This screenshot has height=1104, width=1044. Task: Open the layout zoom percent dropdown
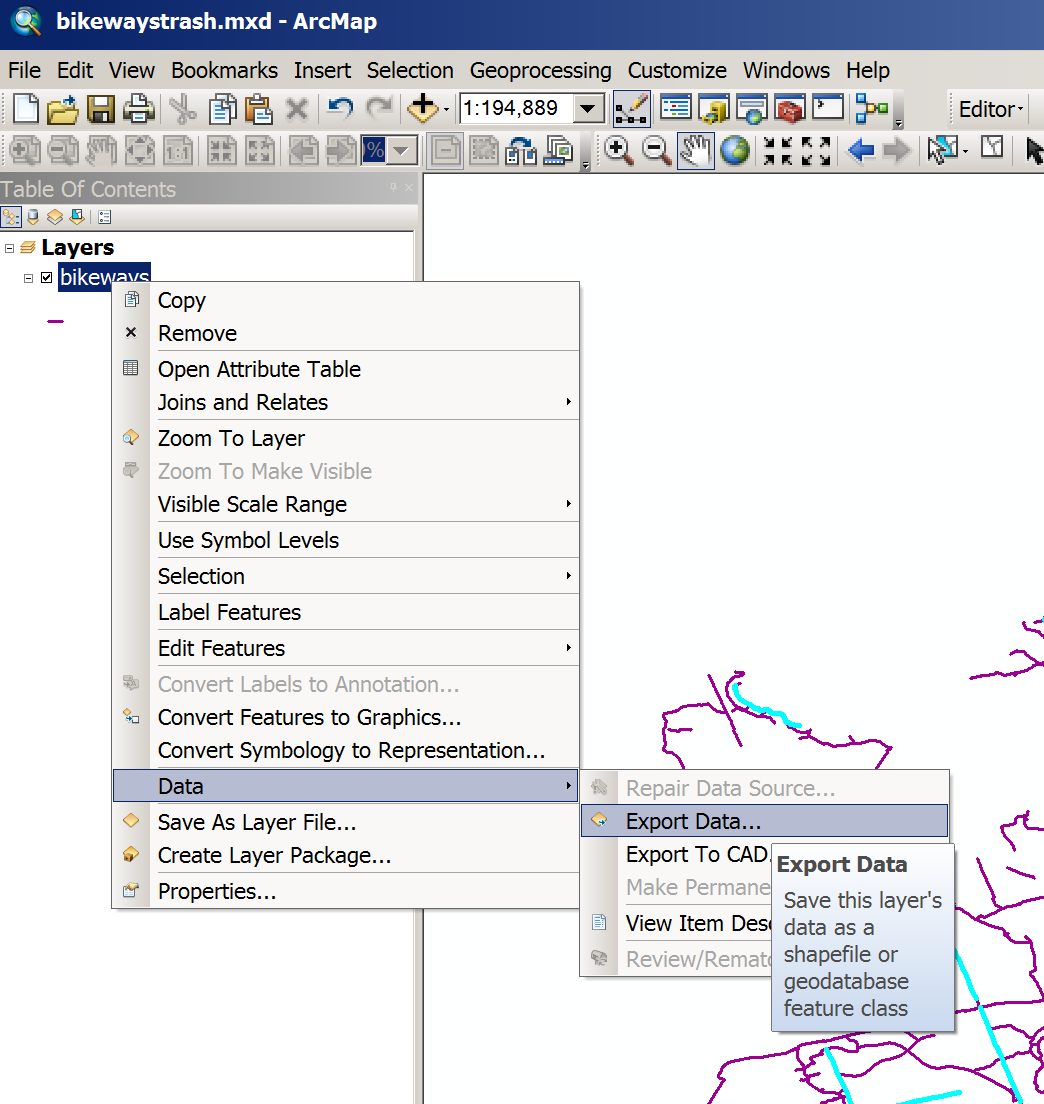(401, 151)
